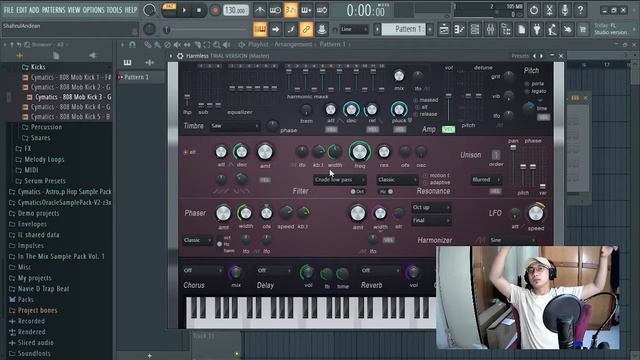Open the ADD menu
The image size is (640, 360).
tap(34, 10)
